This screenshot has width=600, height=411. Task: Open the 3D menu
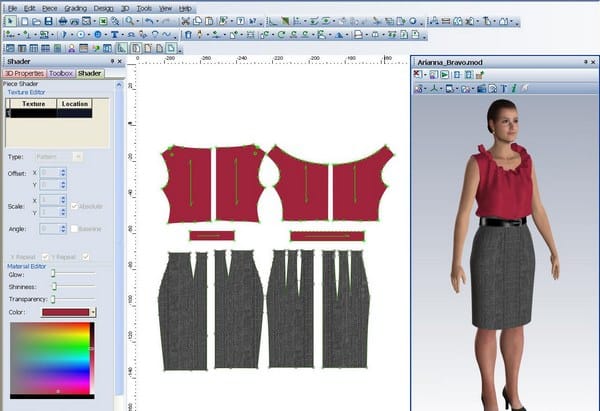pyautogui.click(x=125, y=8)
